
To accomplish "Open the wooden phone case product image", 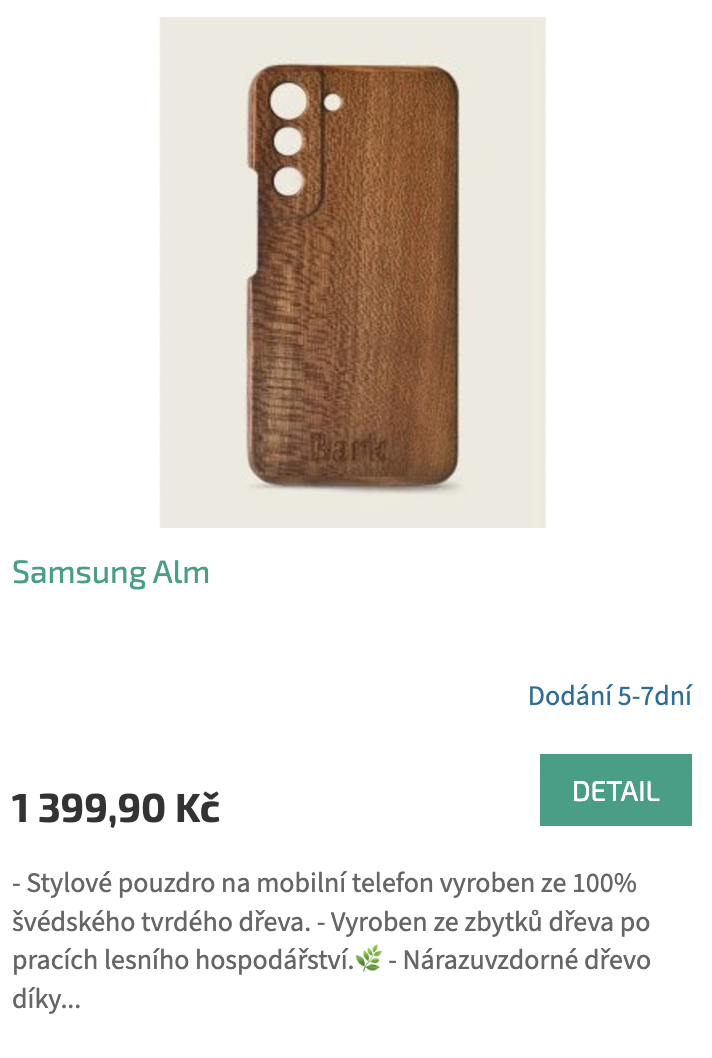I will 352,273.
